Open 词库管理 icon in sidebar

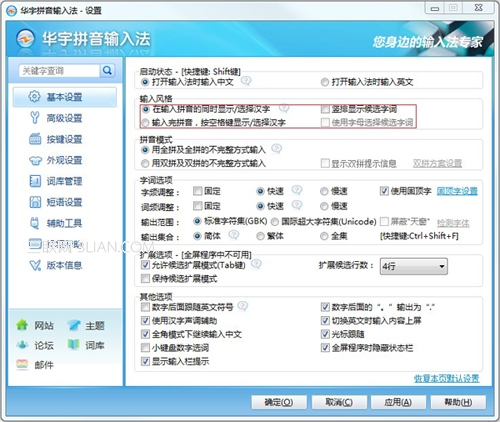point(35,181)
